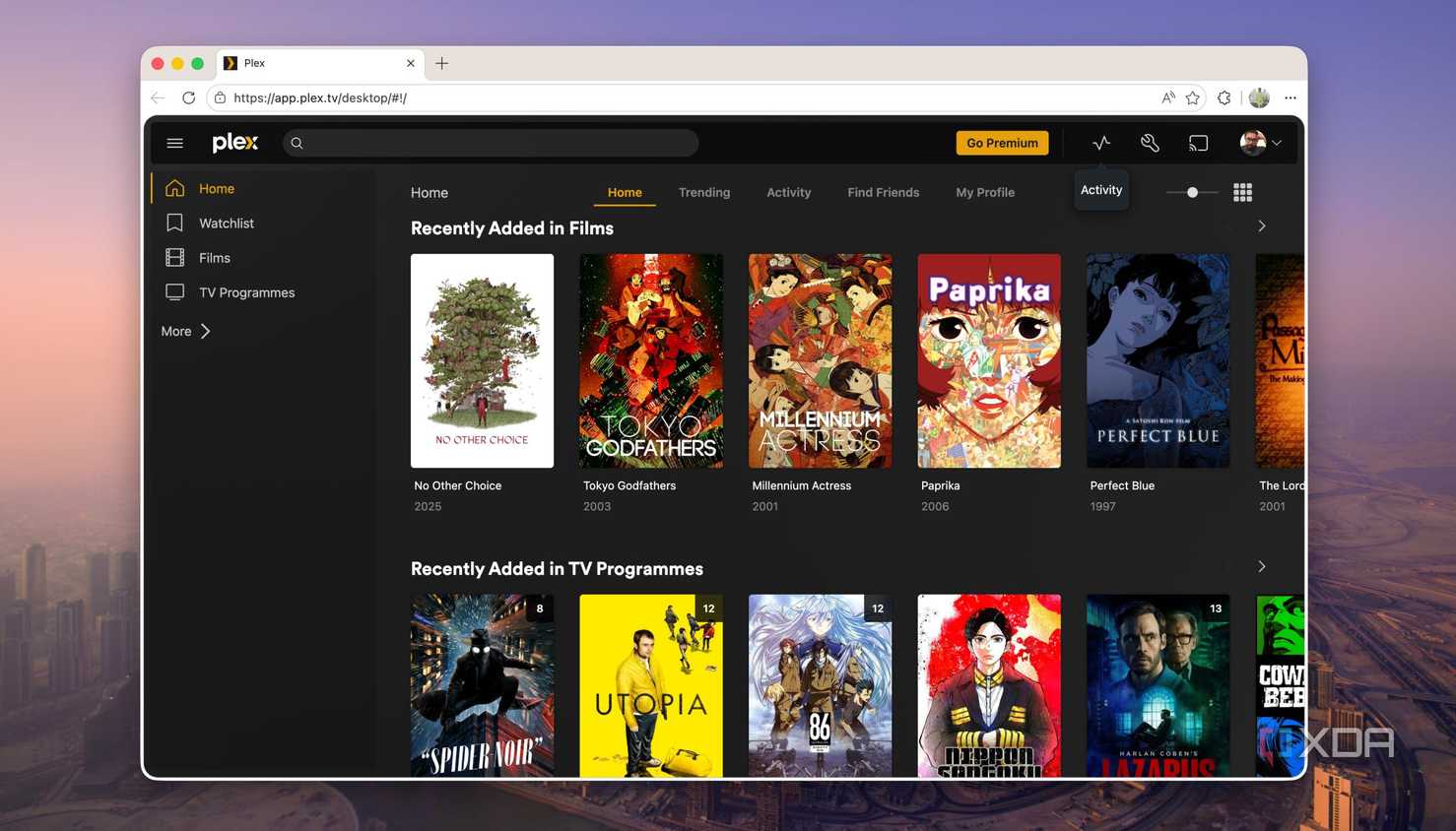Switch to the Trending tab
1456x831 pixels.
pos(704,192)
